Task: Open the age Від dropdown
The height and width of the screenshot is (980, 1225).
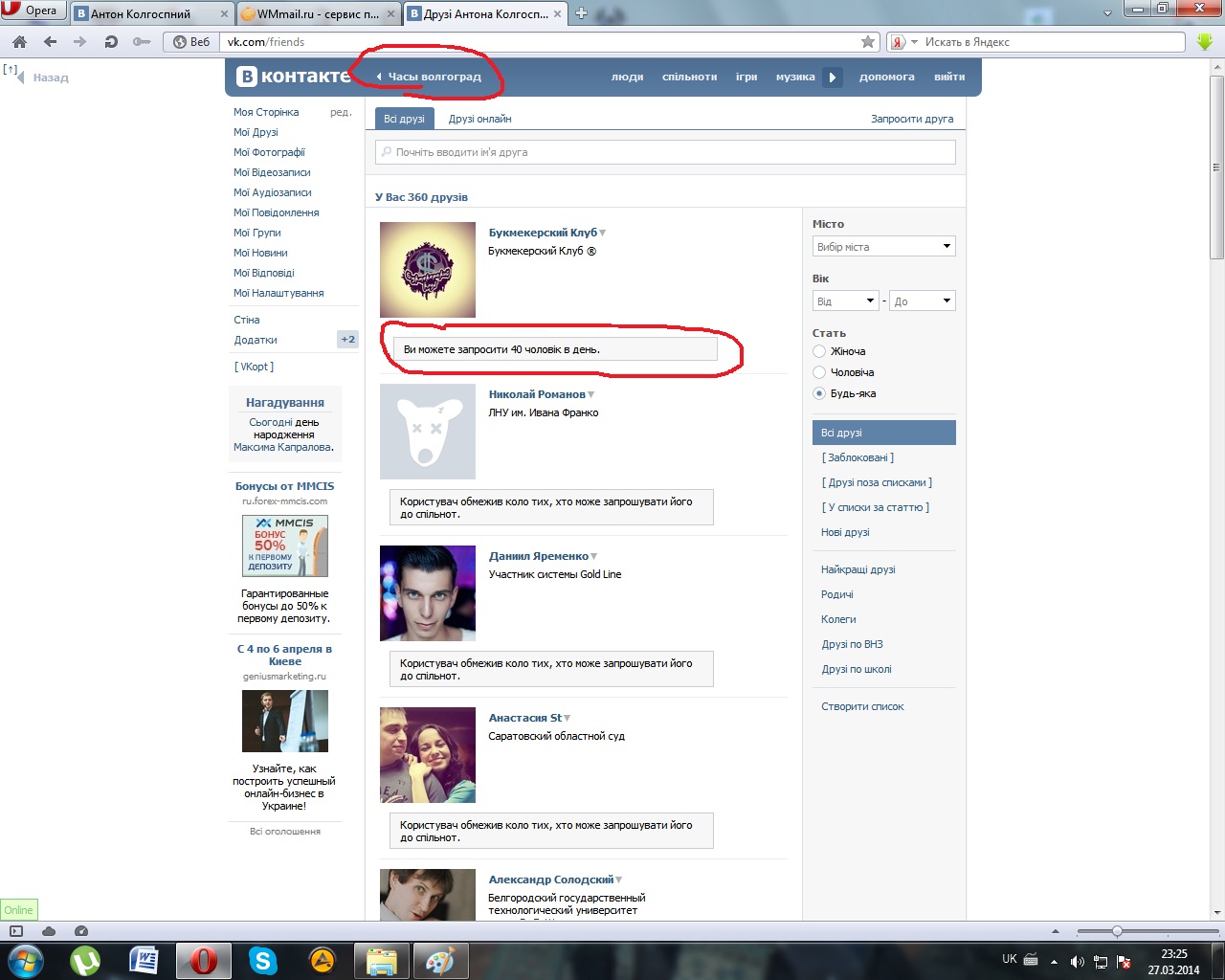Action: coord(846,301)
